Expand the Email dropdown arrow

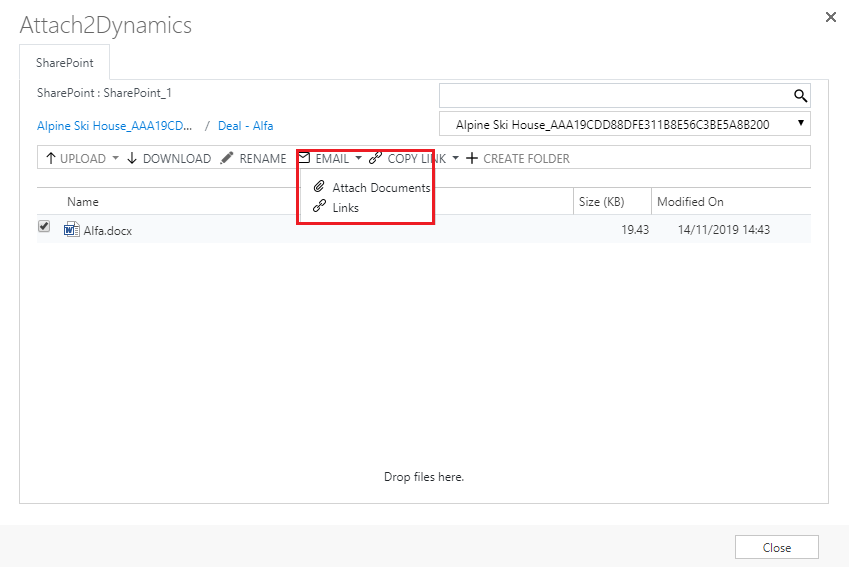[x=358, y=158]
